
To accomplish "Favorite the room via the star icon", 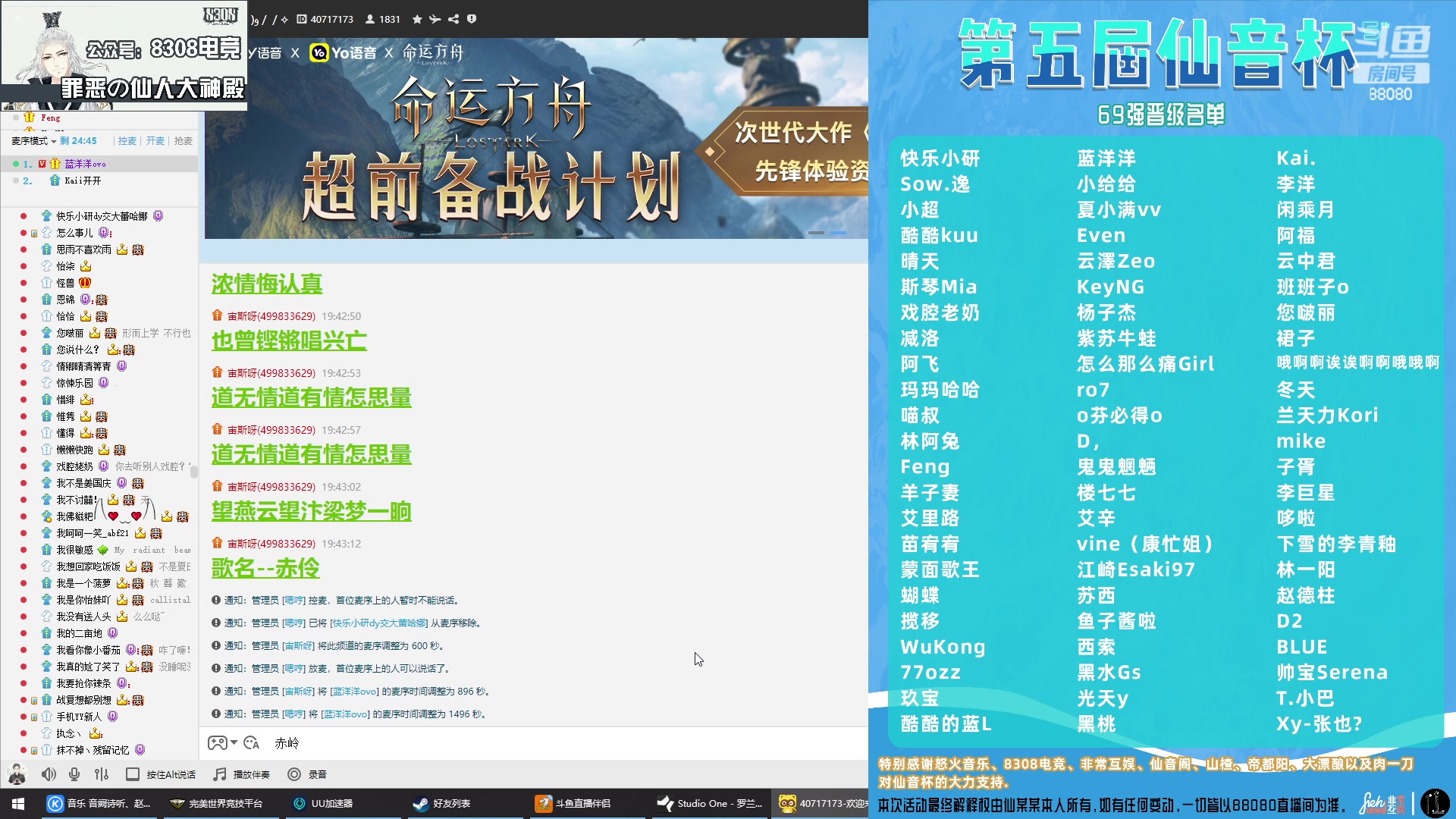I will (416, 19).
